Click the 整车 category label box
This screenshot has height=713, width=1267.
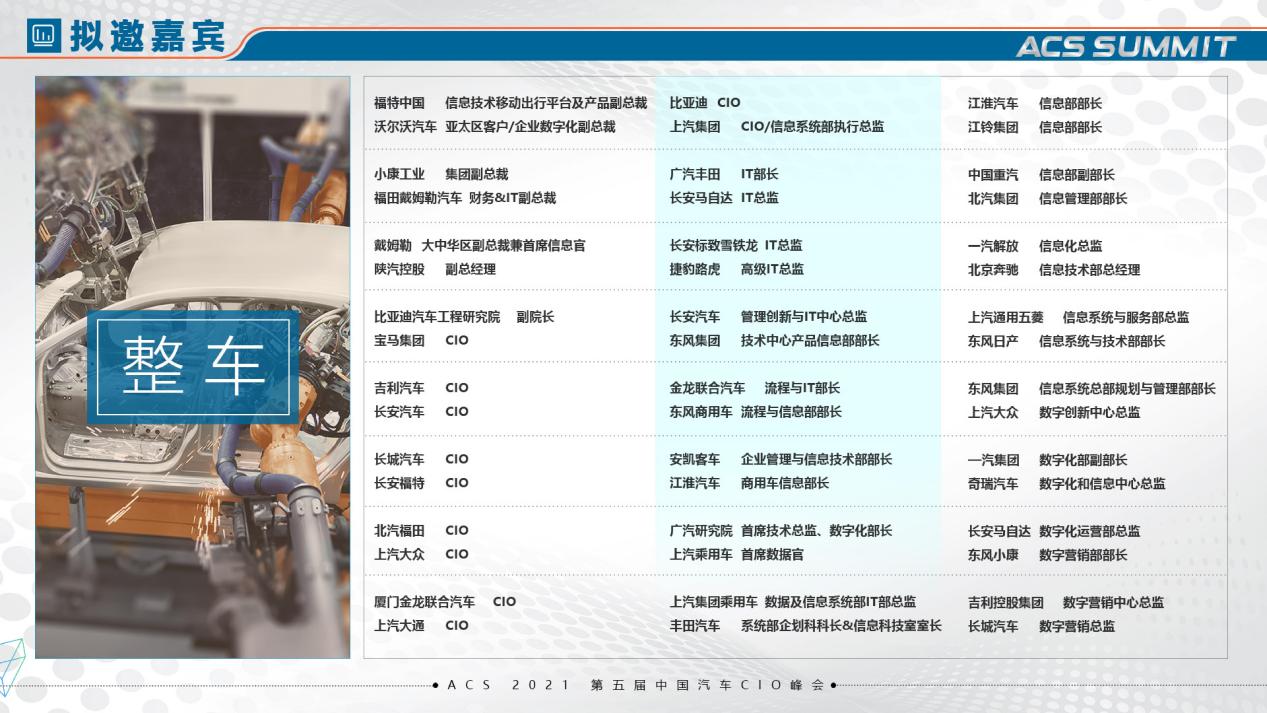pos(192,365)
